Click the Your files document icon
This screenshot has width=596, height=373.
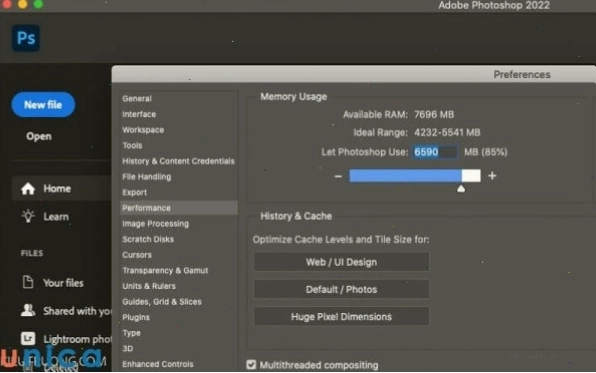point(28,282)
